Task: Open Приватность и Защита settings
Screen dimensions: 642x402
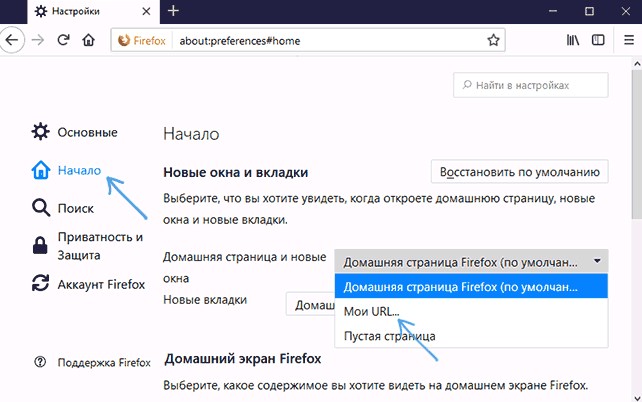Action: [87, 246]
